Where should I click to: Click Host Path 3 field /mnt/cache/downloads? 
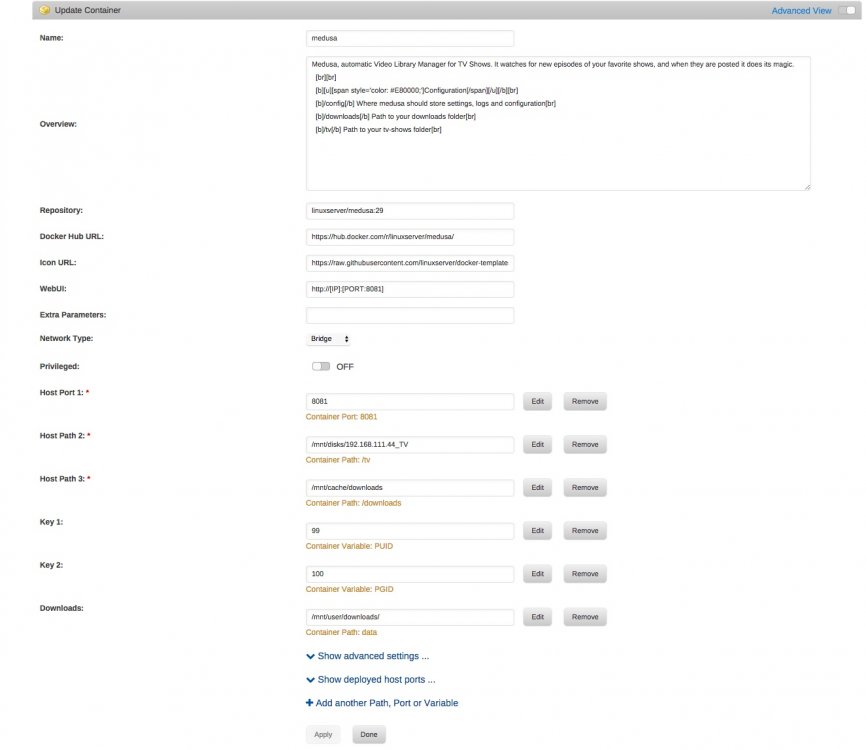pyautogui.click(x=410, y=488)
